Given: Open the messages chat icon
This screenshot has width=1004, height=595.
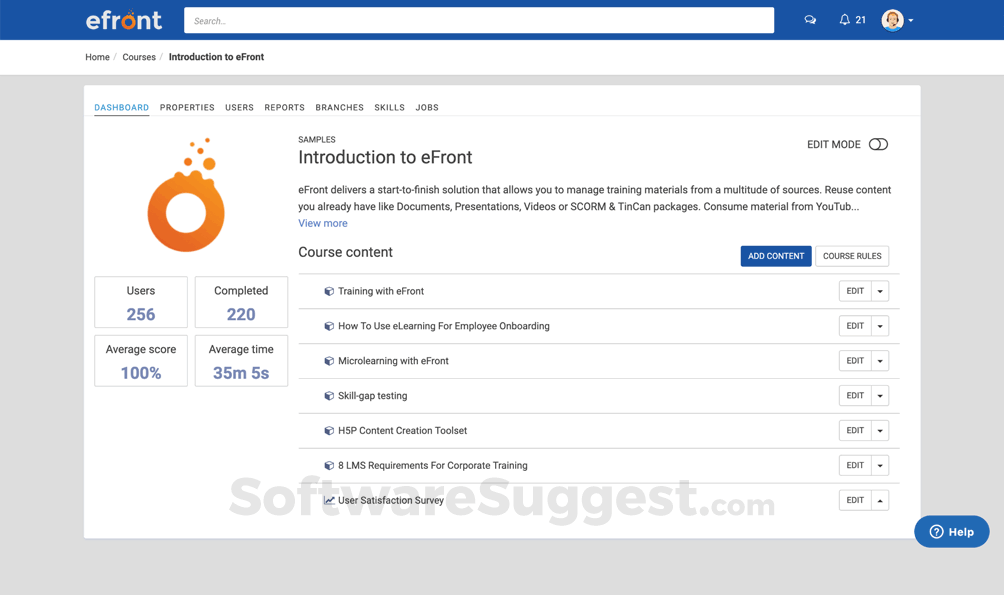Looking at the screenshot, I should coord(810,19).
